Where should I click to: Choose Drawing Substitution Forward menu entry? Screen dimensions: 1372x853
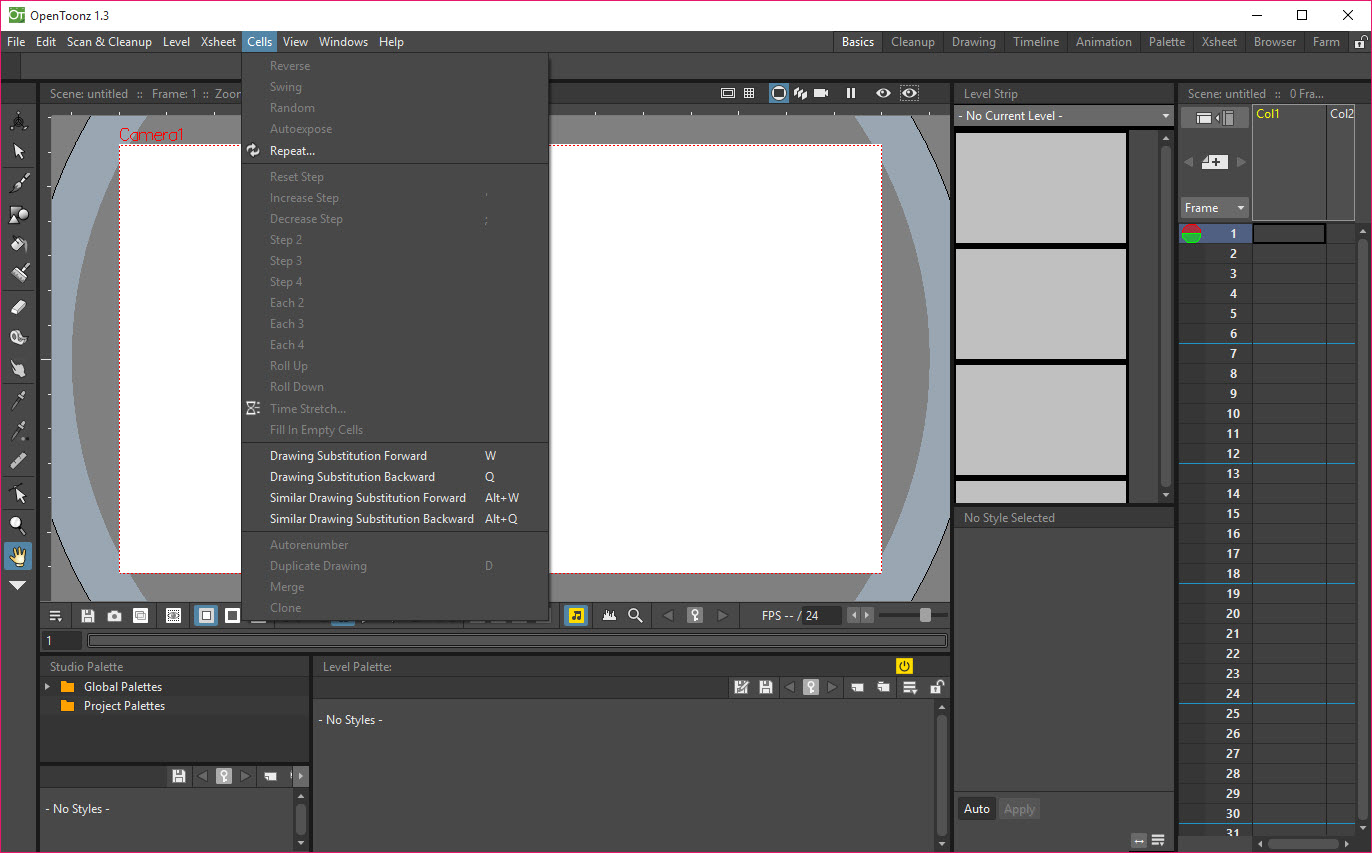pos(348,456)
